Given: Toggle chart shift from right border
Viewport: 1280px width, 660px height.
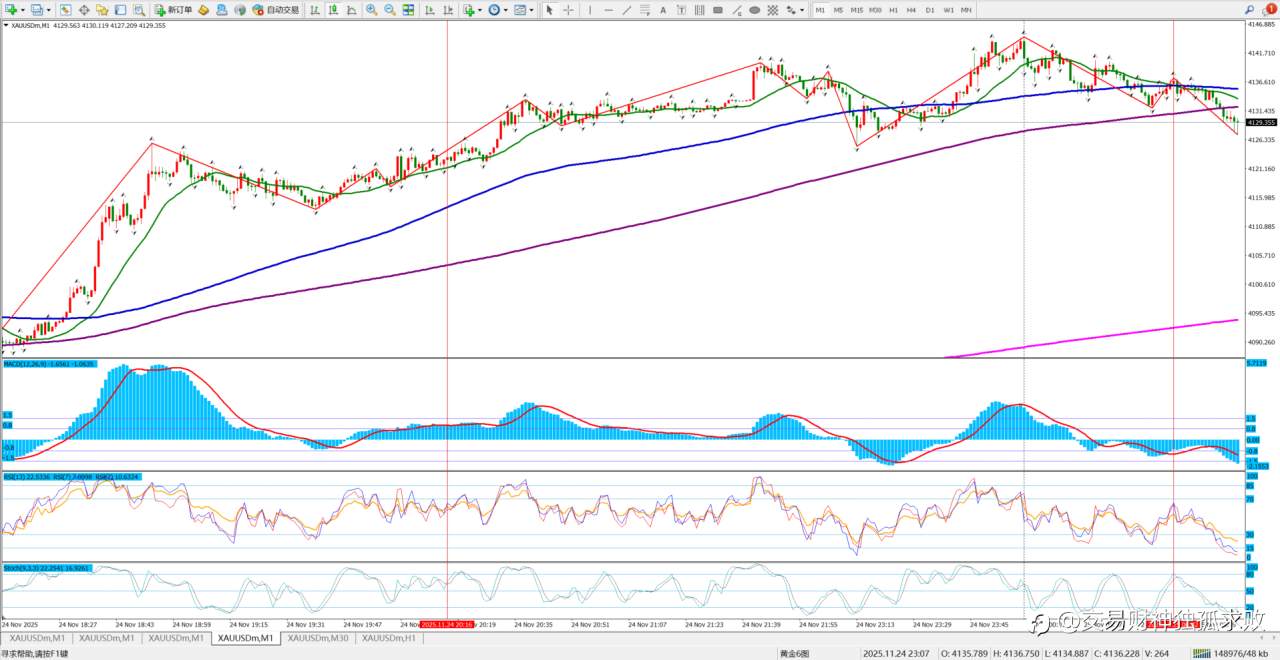Looking at the screenshot, I should tap(448, 10).
